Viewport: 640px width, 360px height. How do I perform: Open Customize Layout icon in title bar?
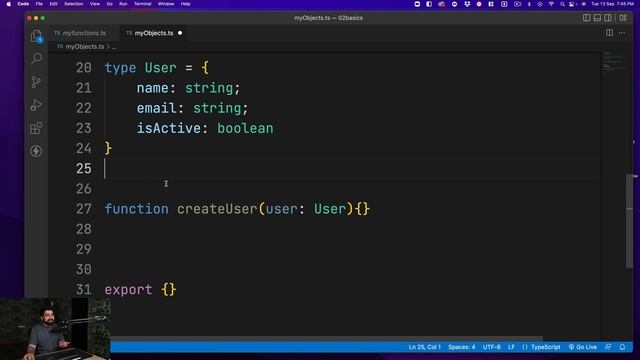(x=623, y=18)
